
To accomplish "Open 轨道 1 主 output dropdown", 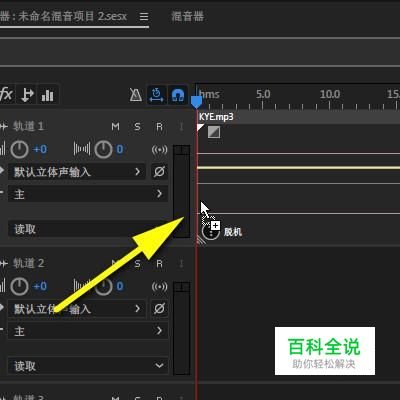I will (x=88, y=194).
